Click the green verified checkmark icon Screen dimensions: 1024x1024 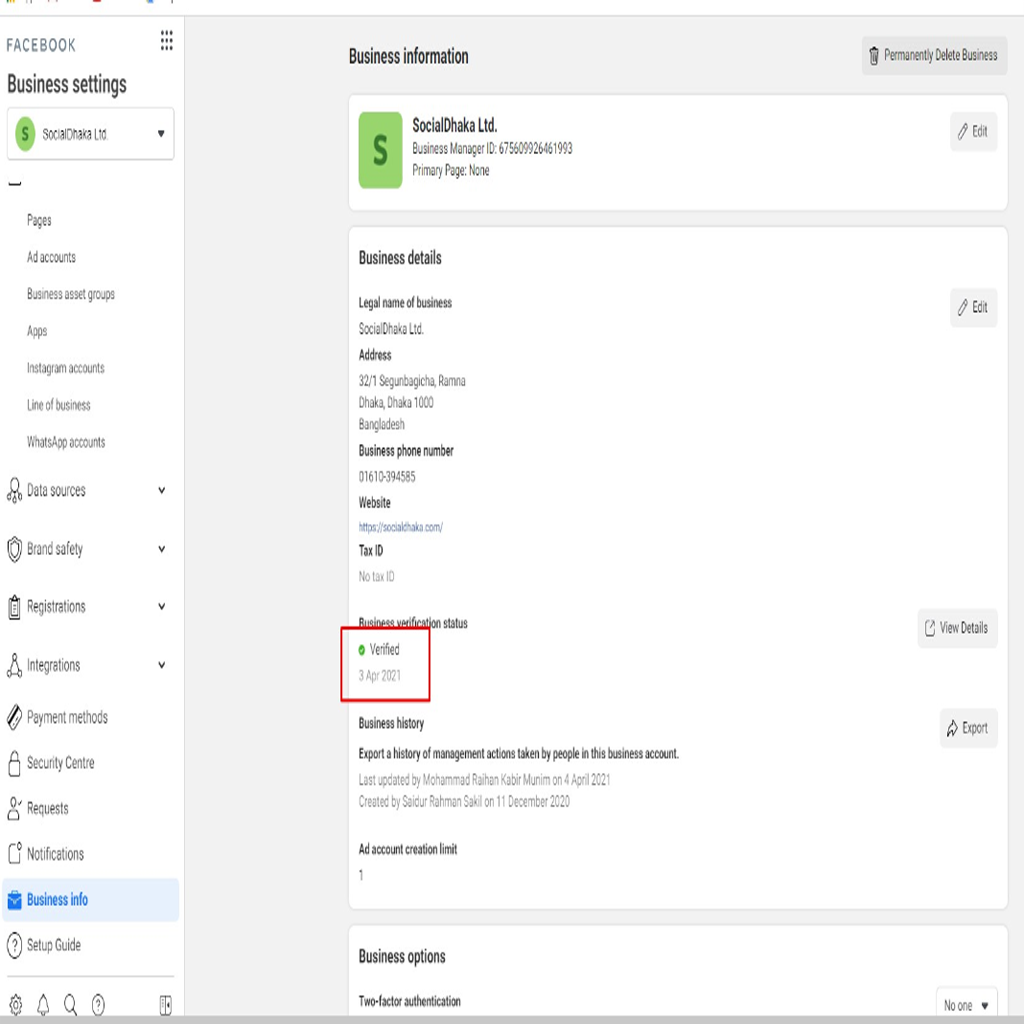click(x=362, y=650)
